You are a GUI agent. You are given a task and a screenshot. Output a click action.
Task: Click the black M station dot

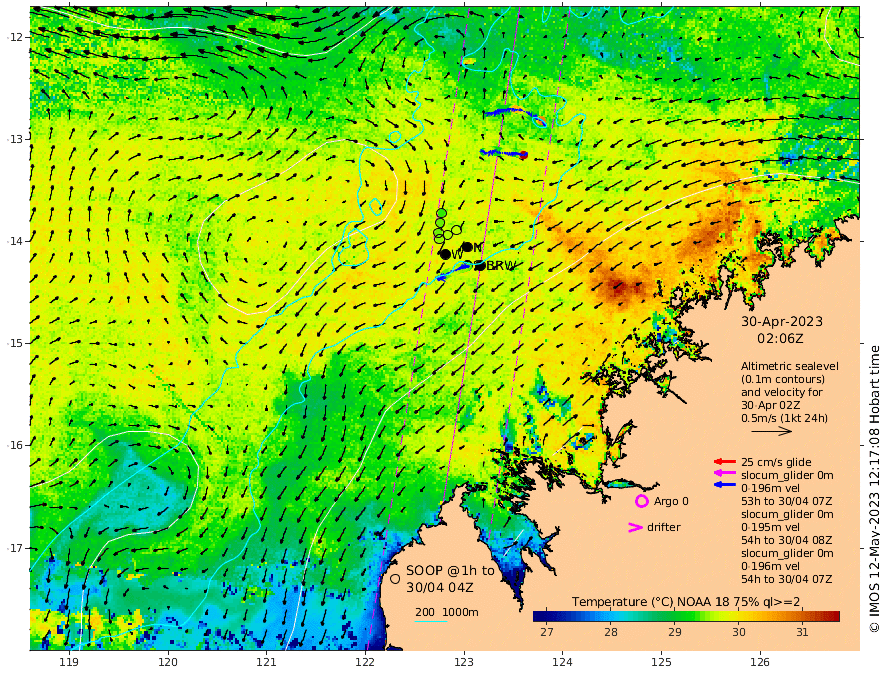pyautogui.click(x=467, y=247)
